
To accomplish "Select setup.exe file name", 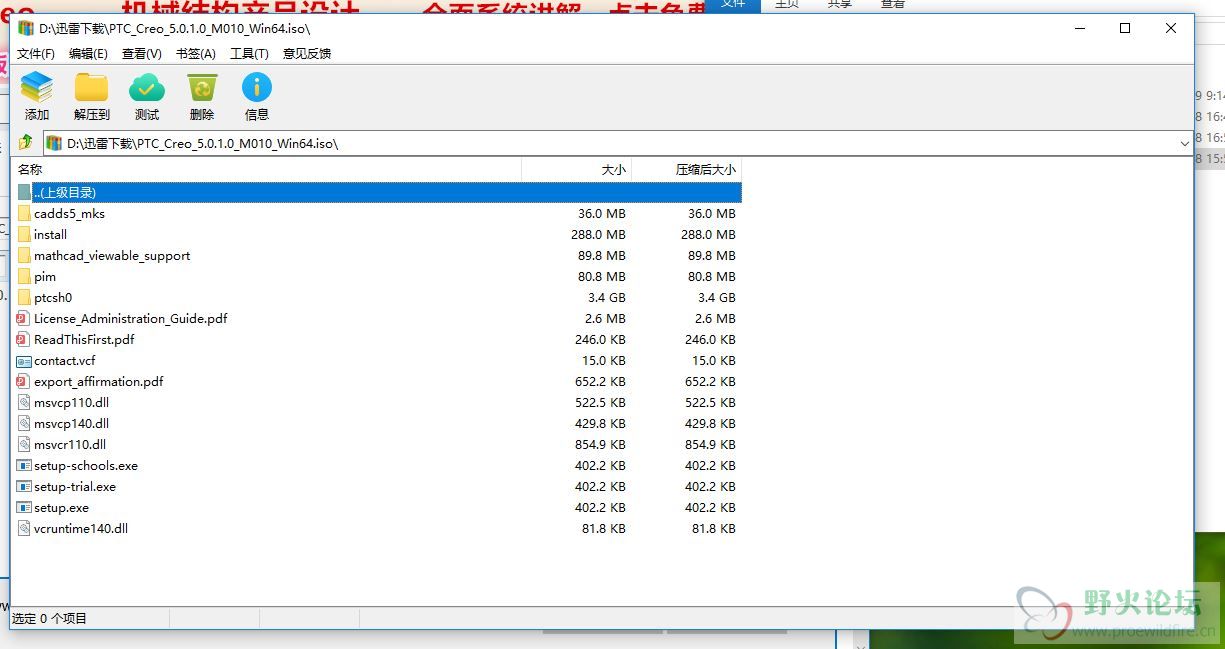I will point(62,507).
